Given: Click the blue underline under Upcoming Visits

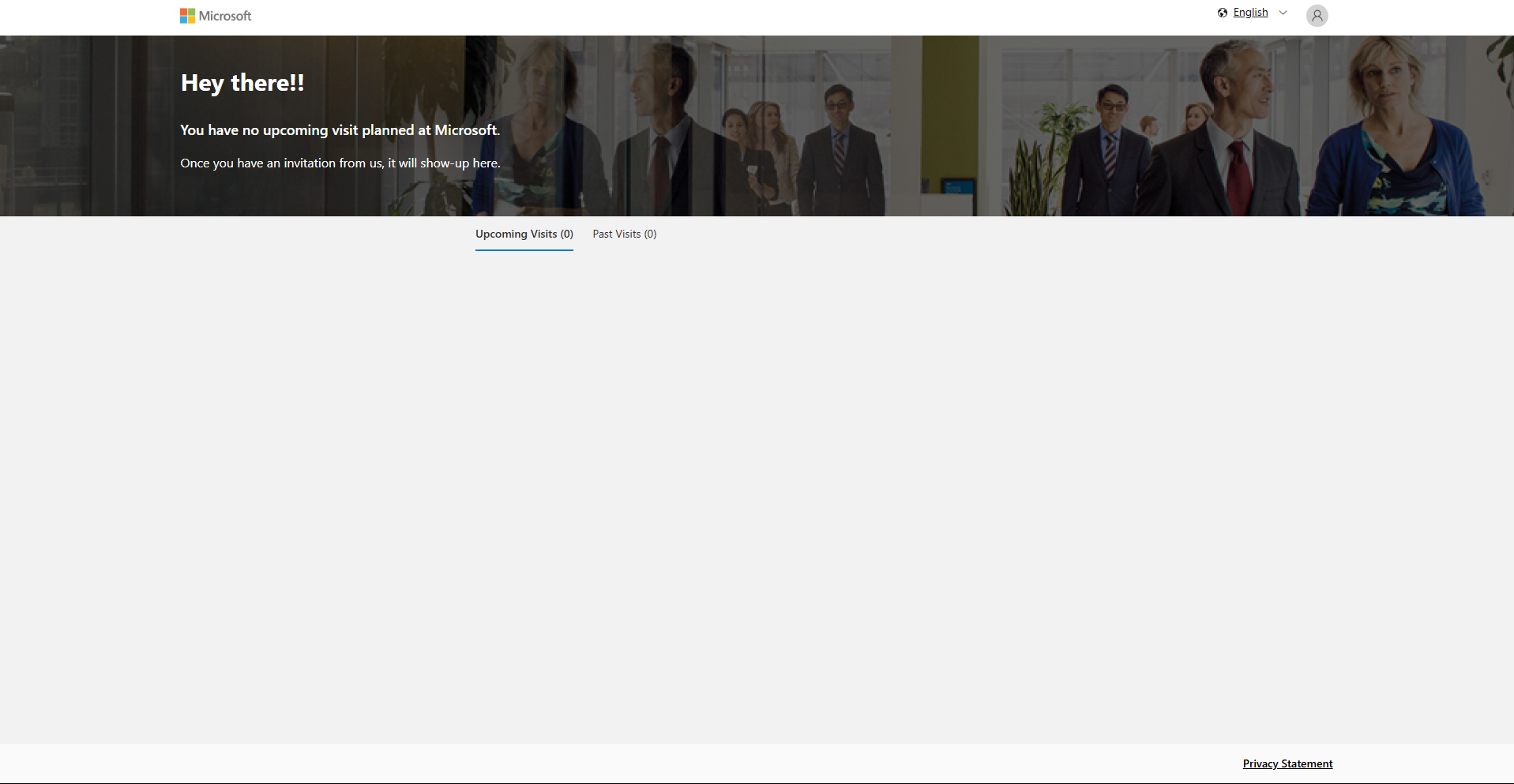Looking at the screenshot, I should pos(524,249).
